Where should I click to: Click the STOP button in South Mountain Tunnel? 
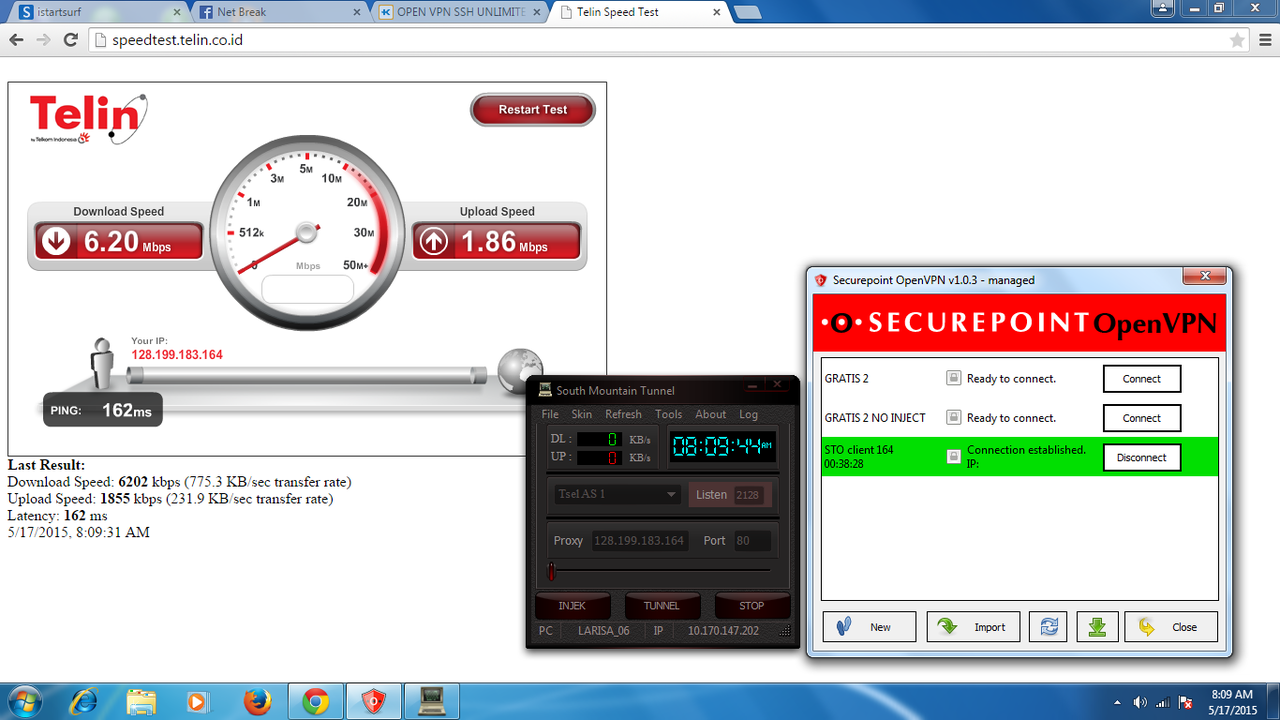click(x=752, y=605)
